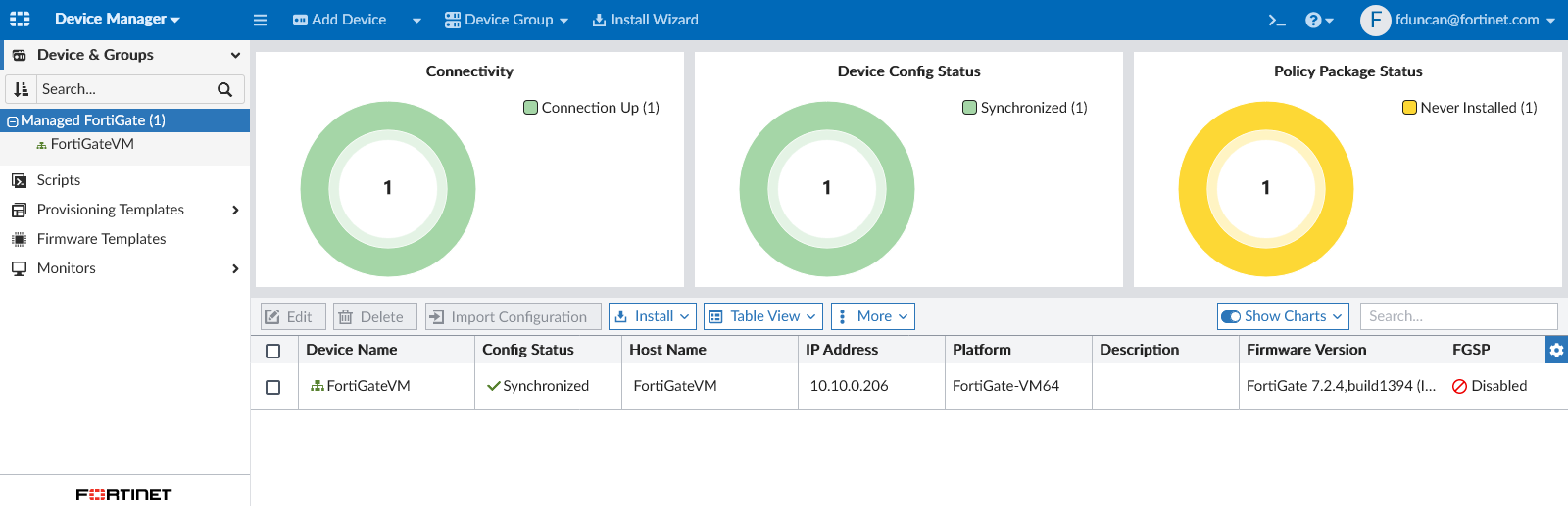
Task: Click the column settings gear icon
Action: point(1556,350)
